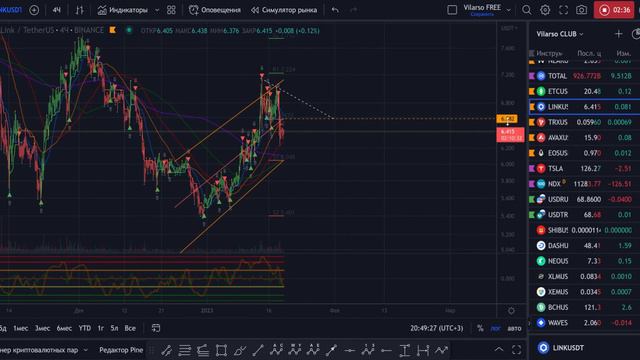Select the ETCUS watchlist row
Viewport: 640px width, 360px height.
(584, 91)
